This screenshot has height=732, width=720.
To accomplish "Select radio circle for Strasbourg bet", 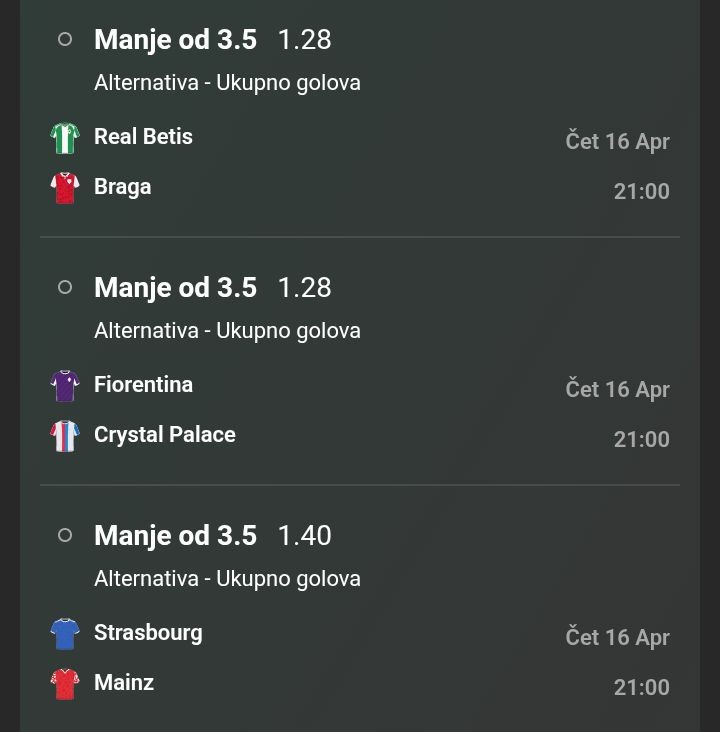I will [65, 535].
